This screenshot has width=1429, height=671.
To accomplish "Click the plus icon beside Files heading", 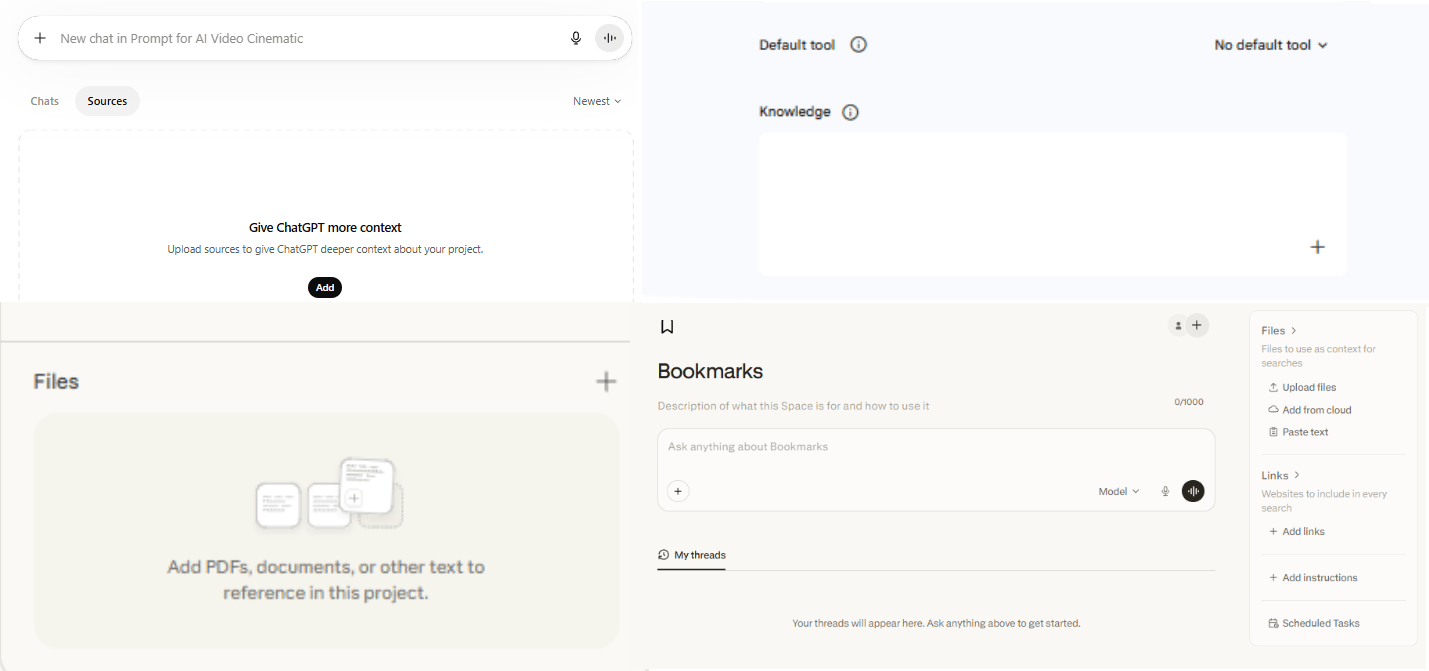I will 606,381.
